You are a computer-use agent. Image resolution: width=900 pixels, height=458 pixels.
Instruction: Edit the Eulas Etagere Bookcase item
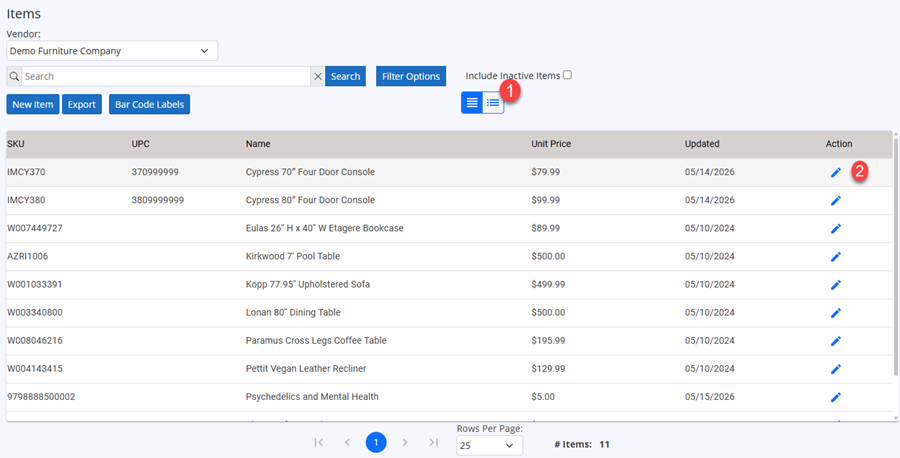836,228
